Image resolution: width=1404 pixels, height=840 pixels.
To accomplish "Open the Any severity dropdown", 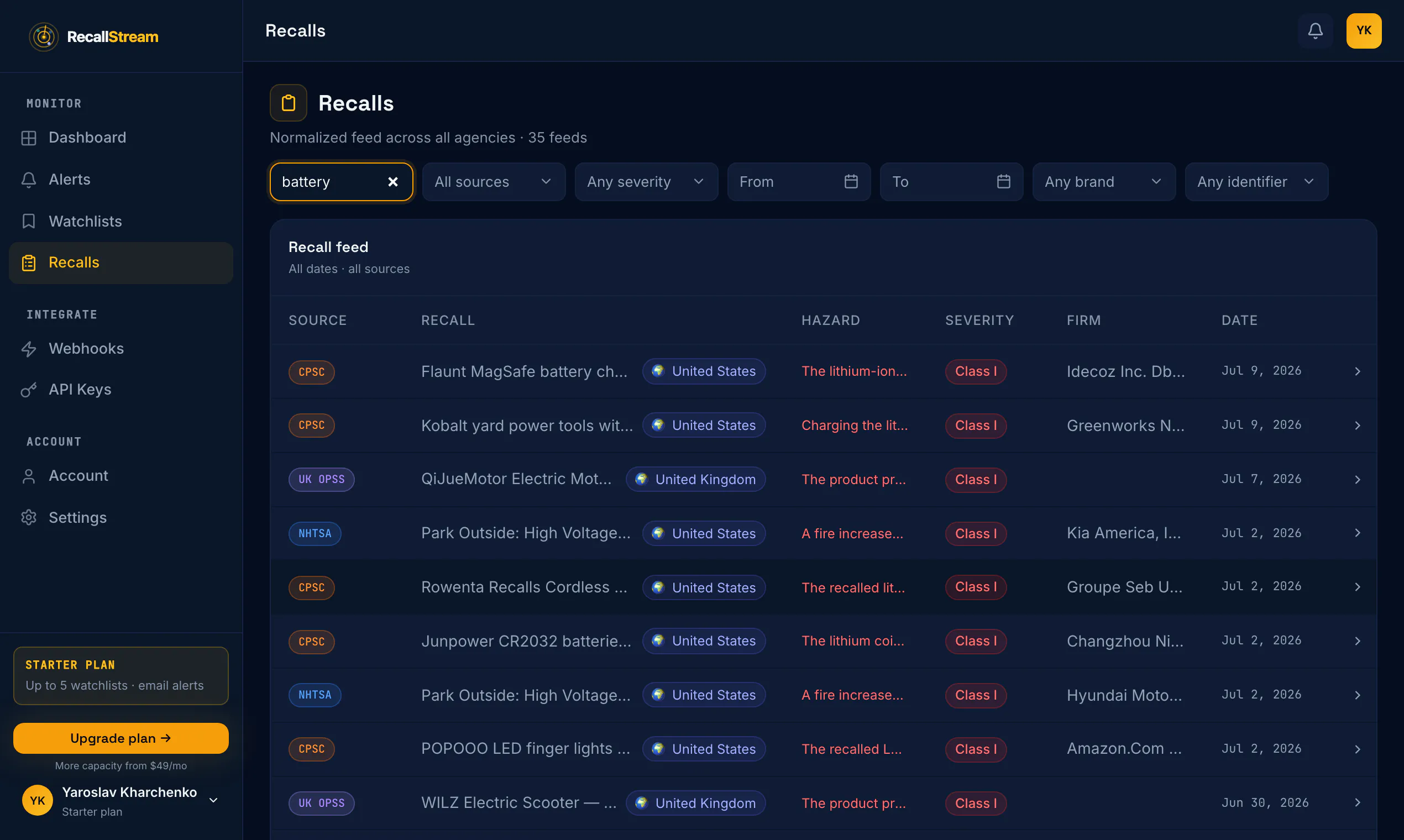I will coord(646,182).
